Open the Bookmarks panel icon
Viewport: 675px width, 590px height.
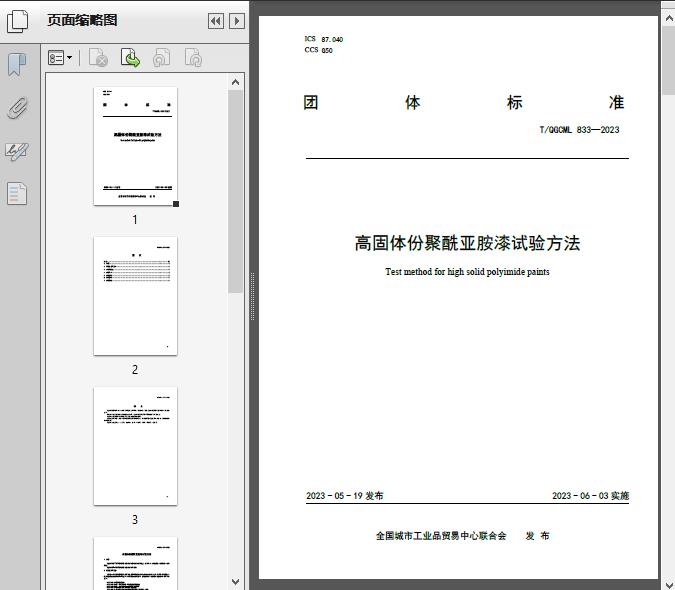(17, 65)
